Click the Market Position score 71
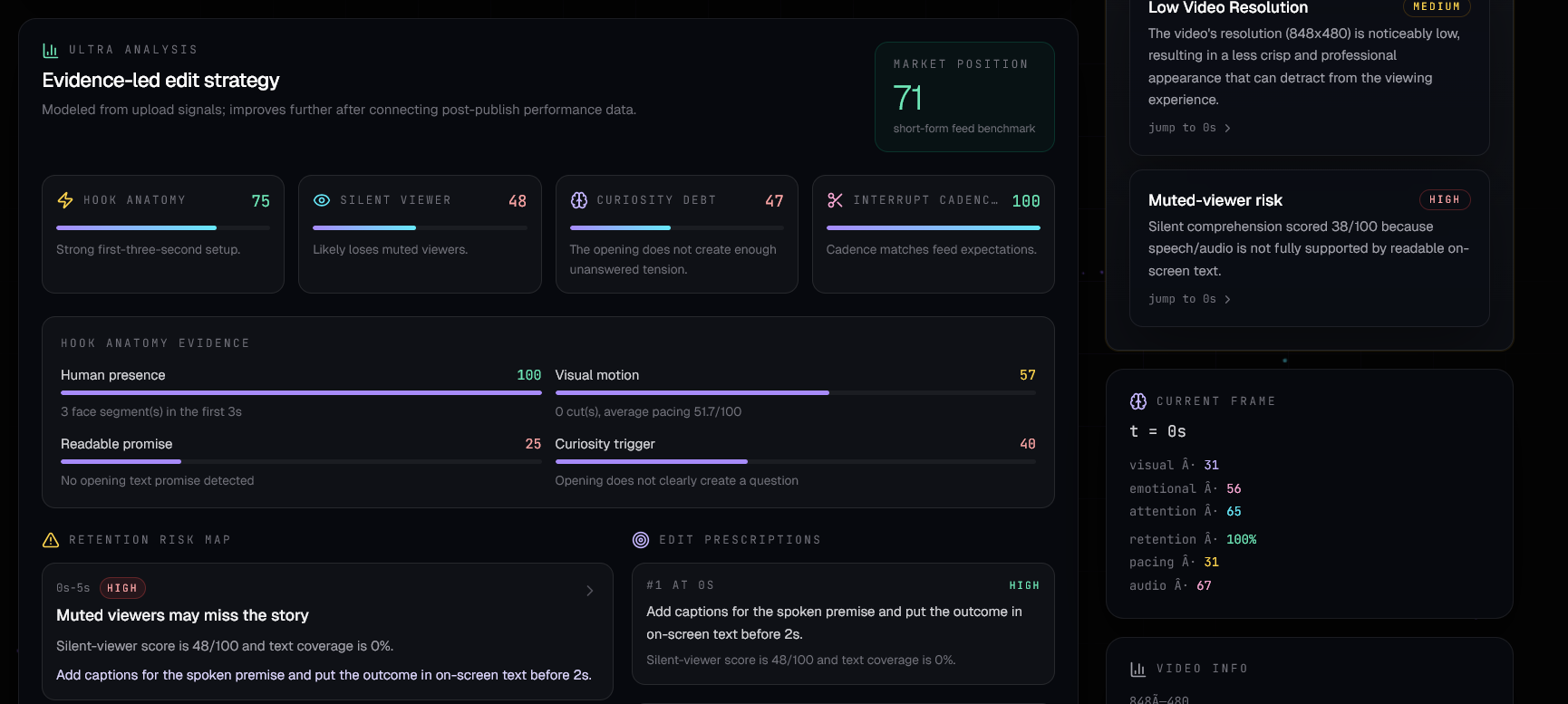Image resolution: width=1568 pixels, height=704 pixels. click(907, 98)
